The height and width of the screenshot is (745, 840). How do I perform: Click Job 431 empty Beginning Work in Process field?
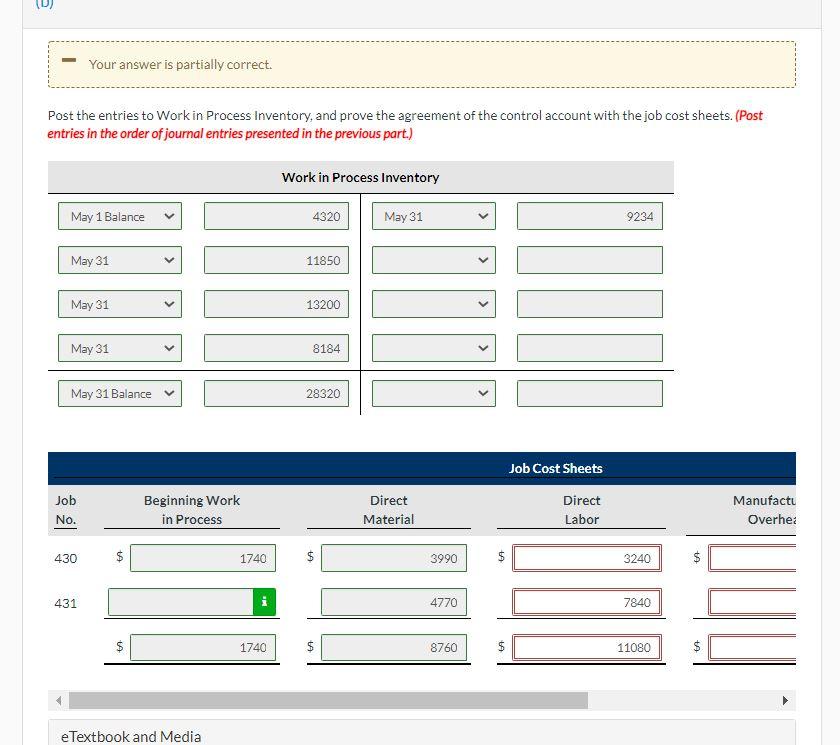pyautogui.click(x=181, y=601)
